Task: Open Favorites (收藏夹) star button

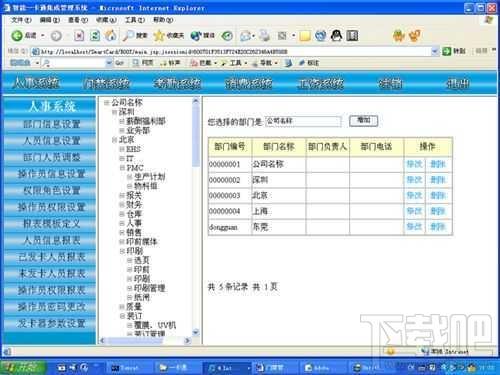Action: 169,35
